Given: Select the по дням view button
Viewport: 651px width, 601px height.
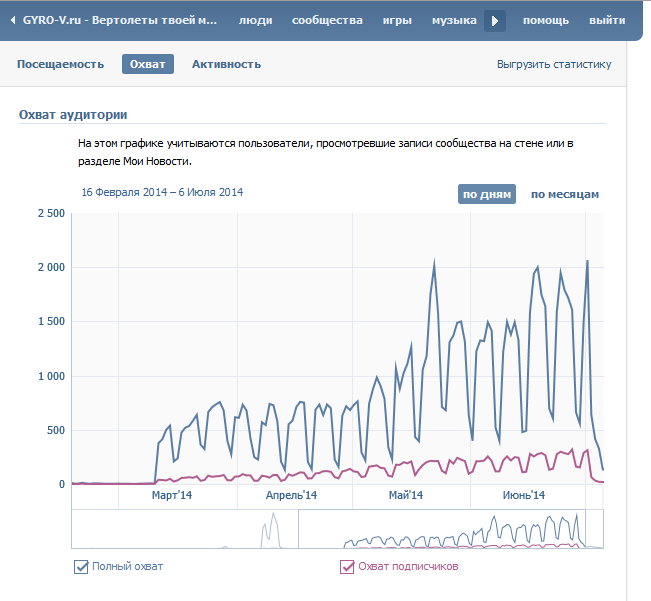Looking at the screenshot, I should point(486,194).
